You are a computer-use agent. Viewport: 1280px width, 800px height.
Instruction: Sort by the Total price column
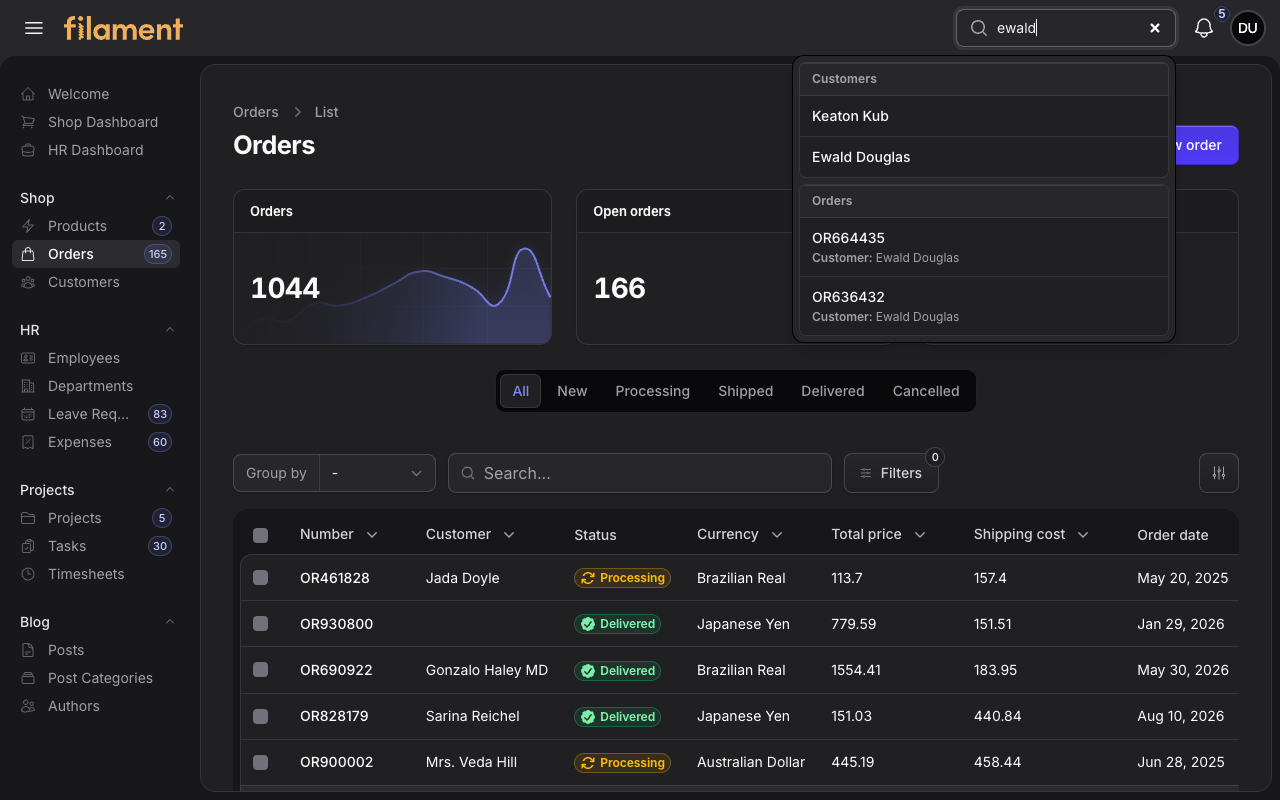point(879,535)
